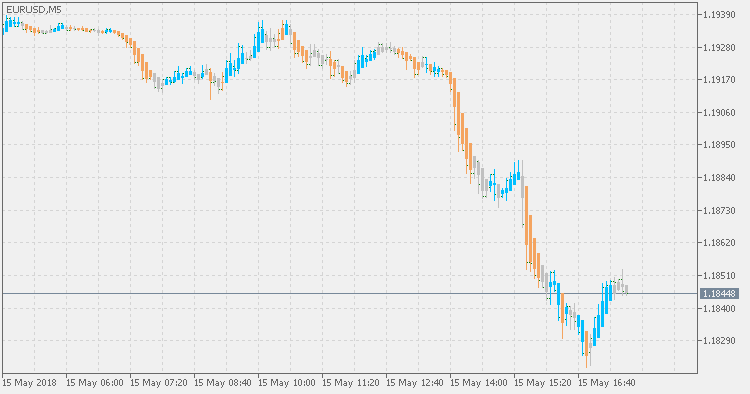The image size is (750, 394).
Task: Click the 15 May 08:40 time label
Action: [222, 383]
